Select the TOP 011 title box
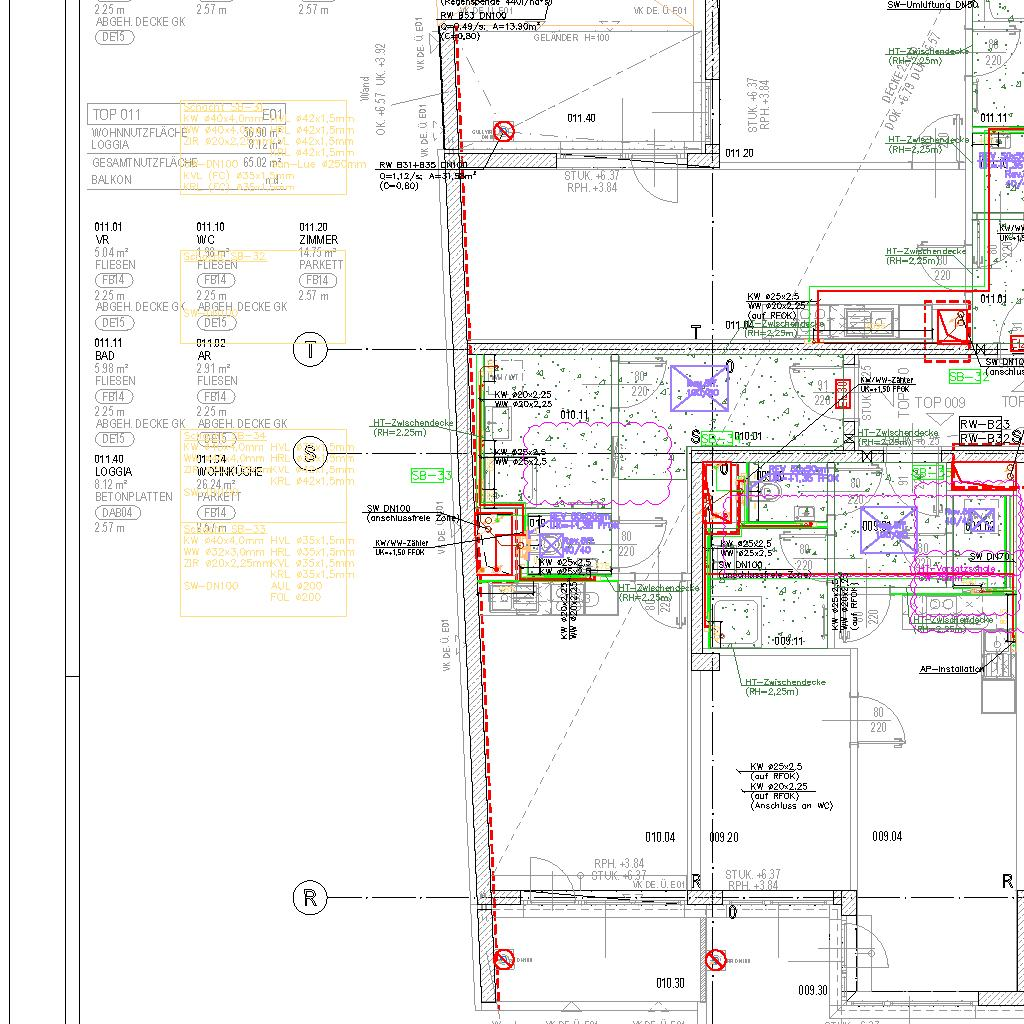This screenshot has height=1024, width=1024. pos(117,114)
